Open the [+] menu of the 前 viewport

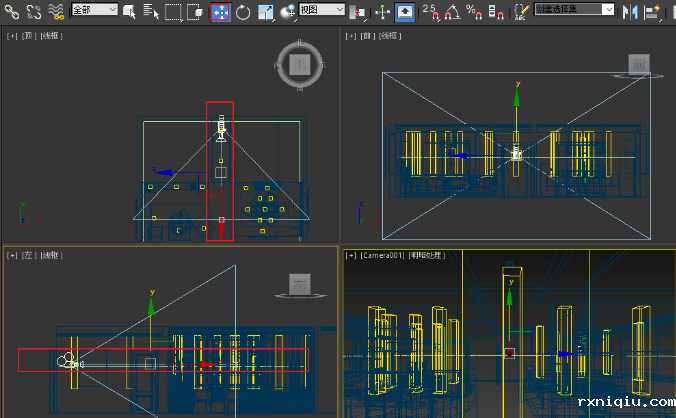coord(351,36)
